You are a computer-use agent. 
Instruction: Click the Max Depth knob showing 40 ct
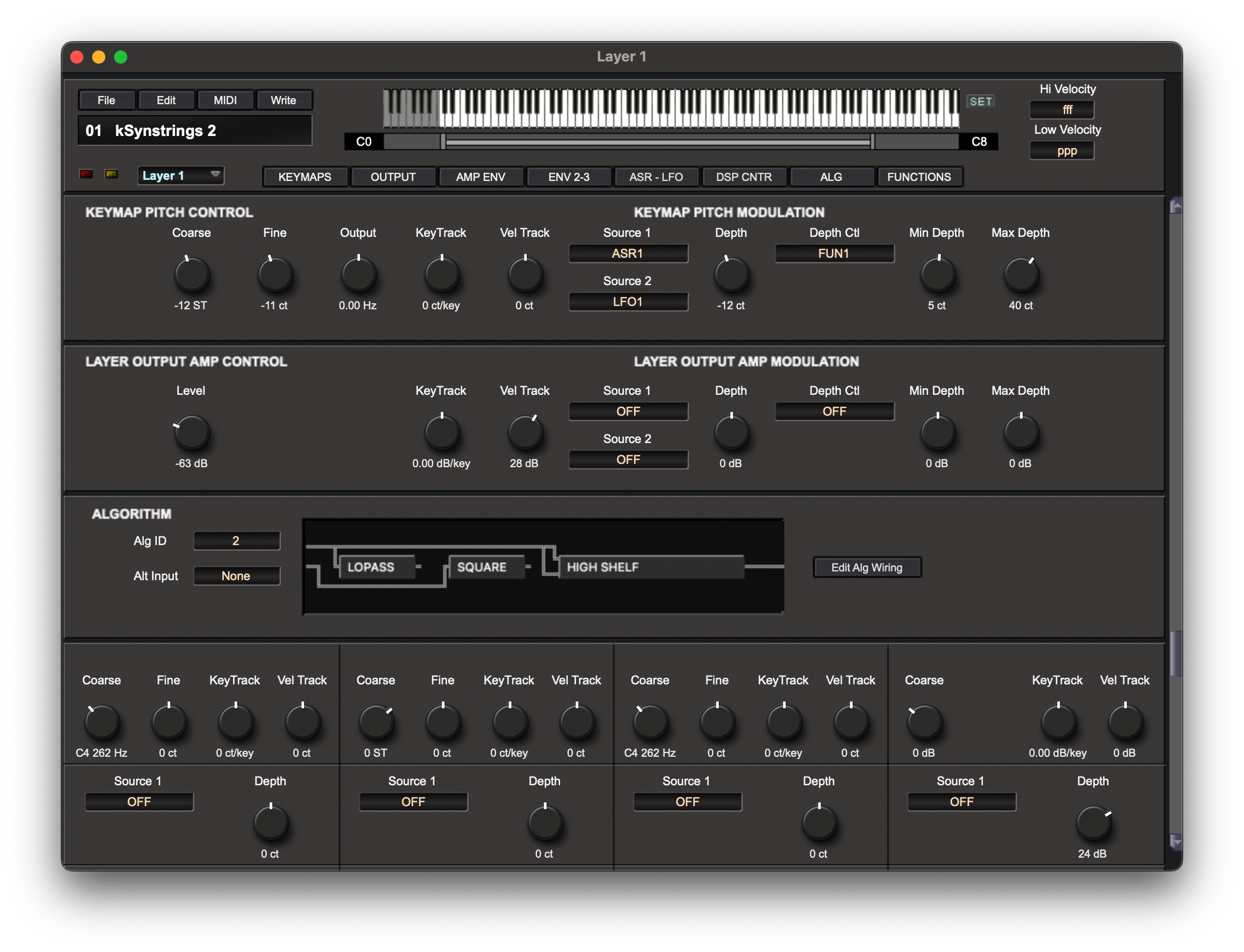(x=1021, y=275)
